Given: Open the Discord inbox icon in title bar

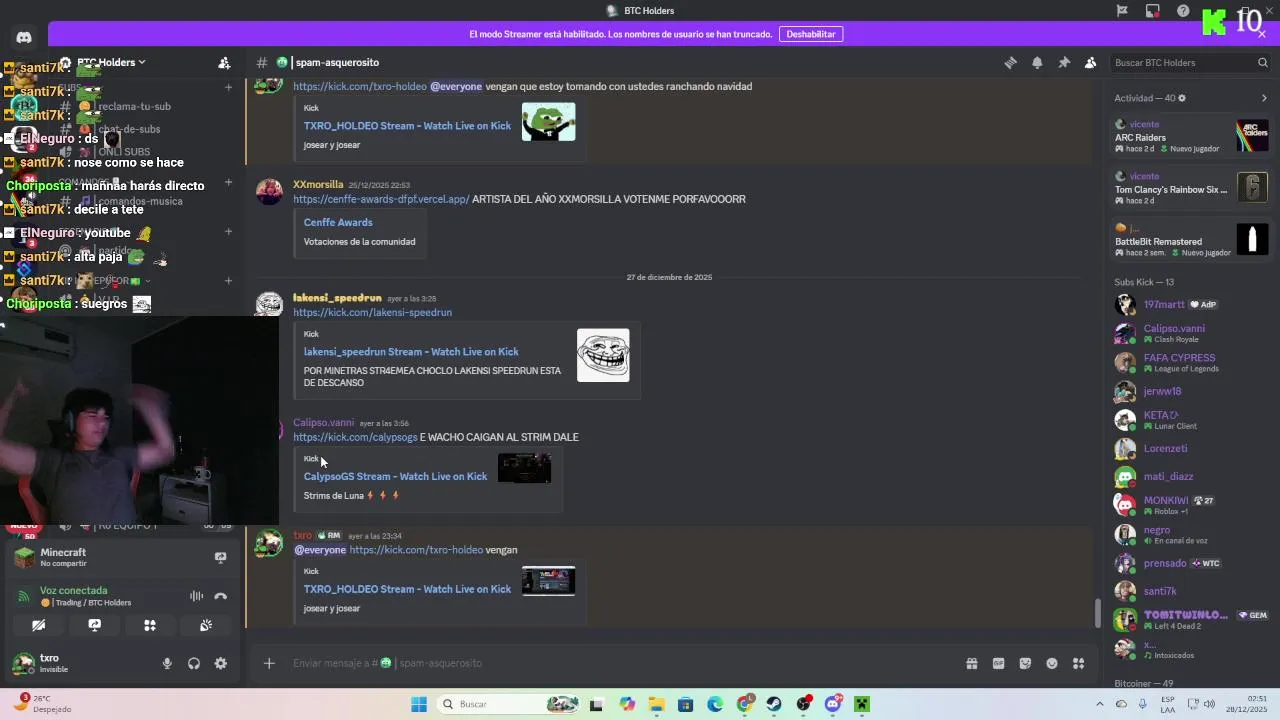Looking at the screenshot, I should tap(1153, 11).
